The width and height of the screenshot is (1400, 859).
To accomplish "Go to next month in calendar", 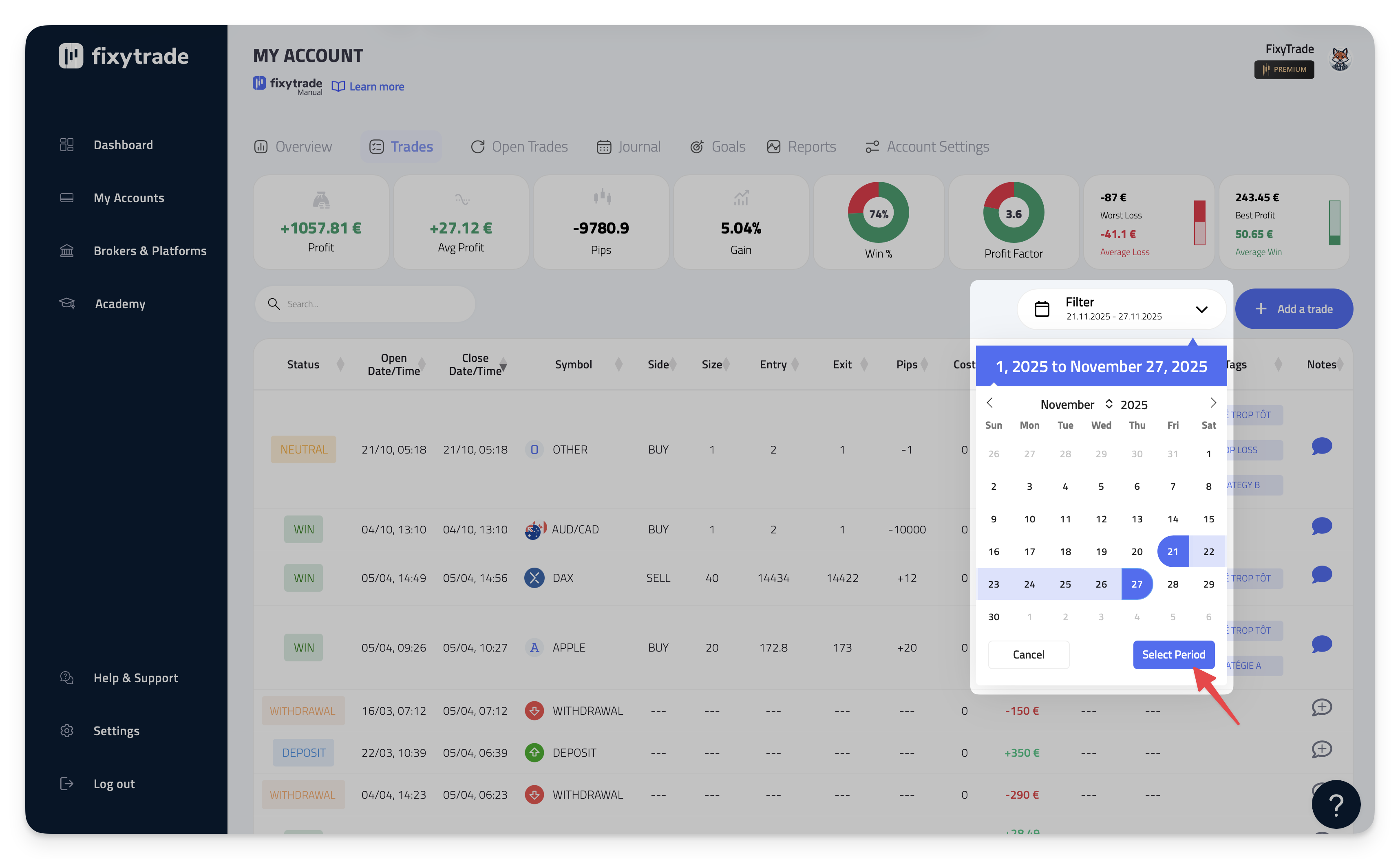I will 1212,403.
